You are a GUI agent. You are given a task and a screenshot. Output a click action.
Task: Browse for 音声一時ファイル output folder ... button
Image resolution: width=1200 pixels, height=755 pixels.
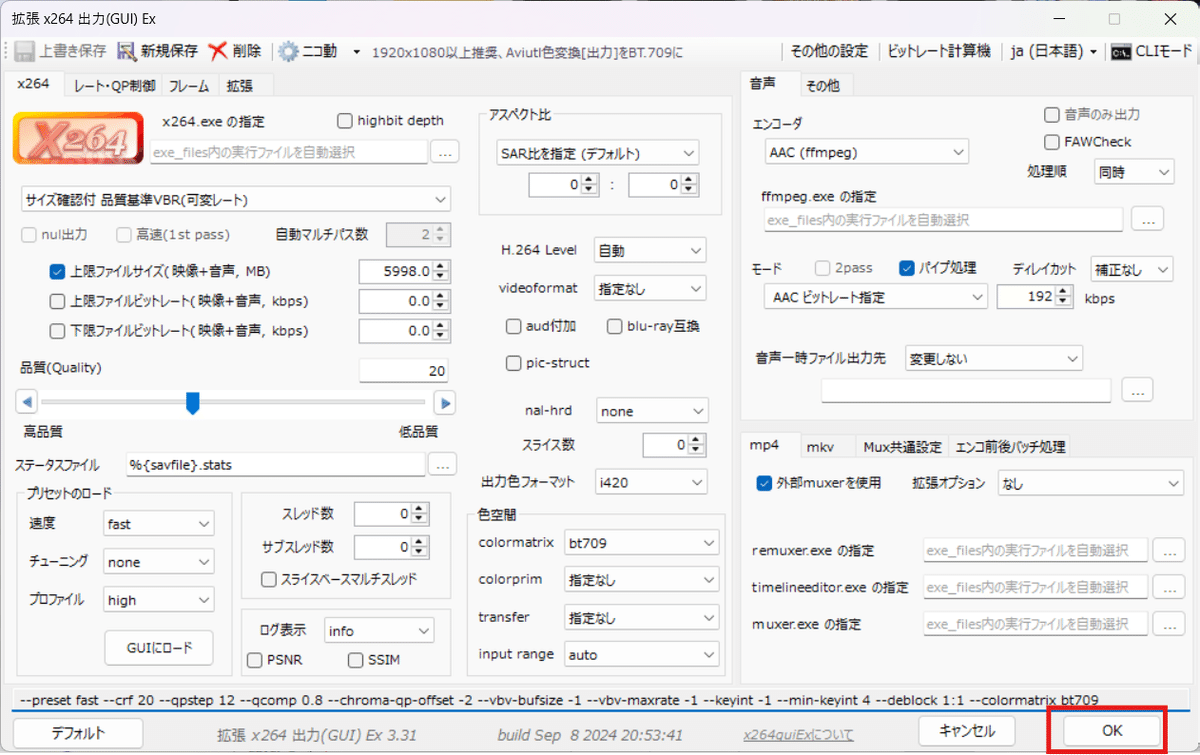pyautogui.click(x=1138, y=391)
